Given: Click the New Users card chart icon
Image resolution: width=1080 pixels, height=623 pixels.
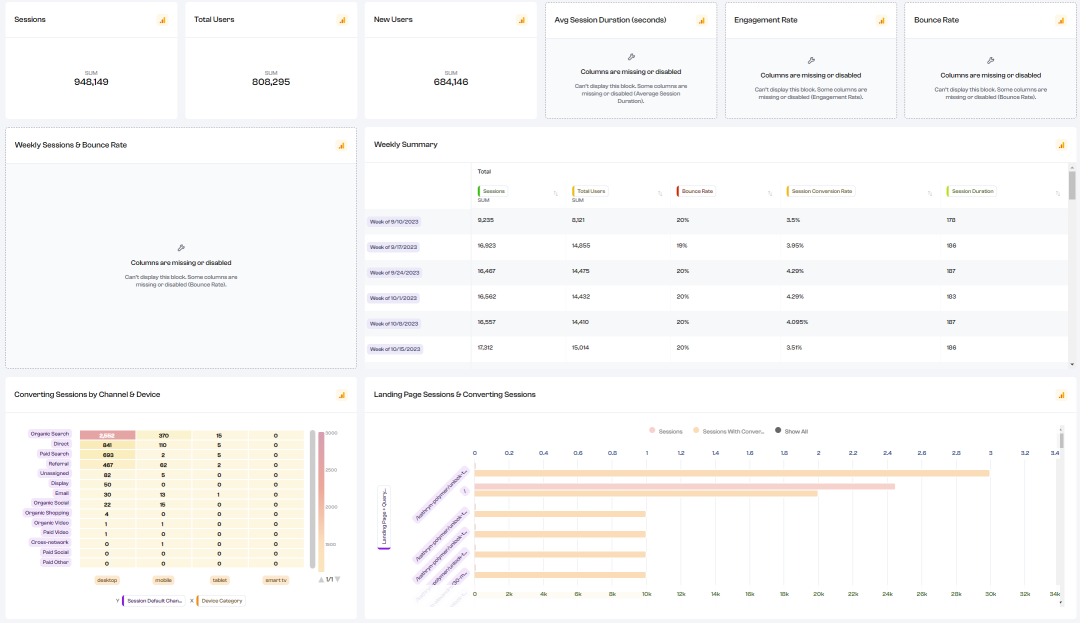Looking at the screenshot, I should click(x=522, y=20).
